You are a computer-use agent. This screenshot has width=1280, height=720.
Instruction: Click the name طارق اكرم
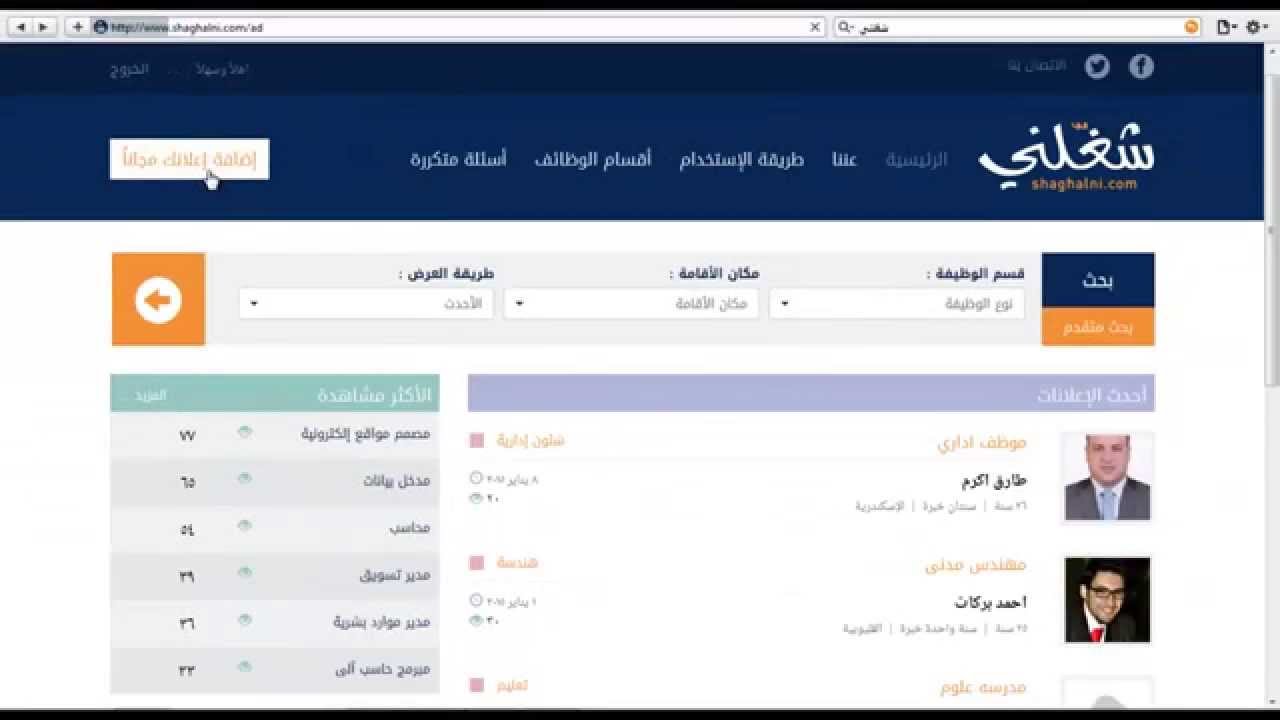(x=994, y=480)
